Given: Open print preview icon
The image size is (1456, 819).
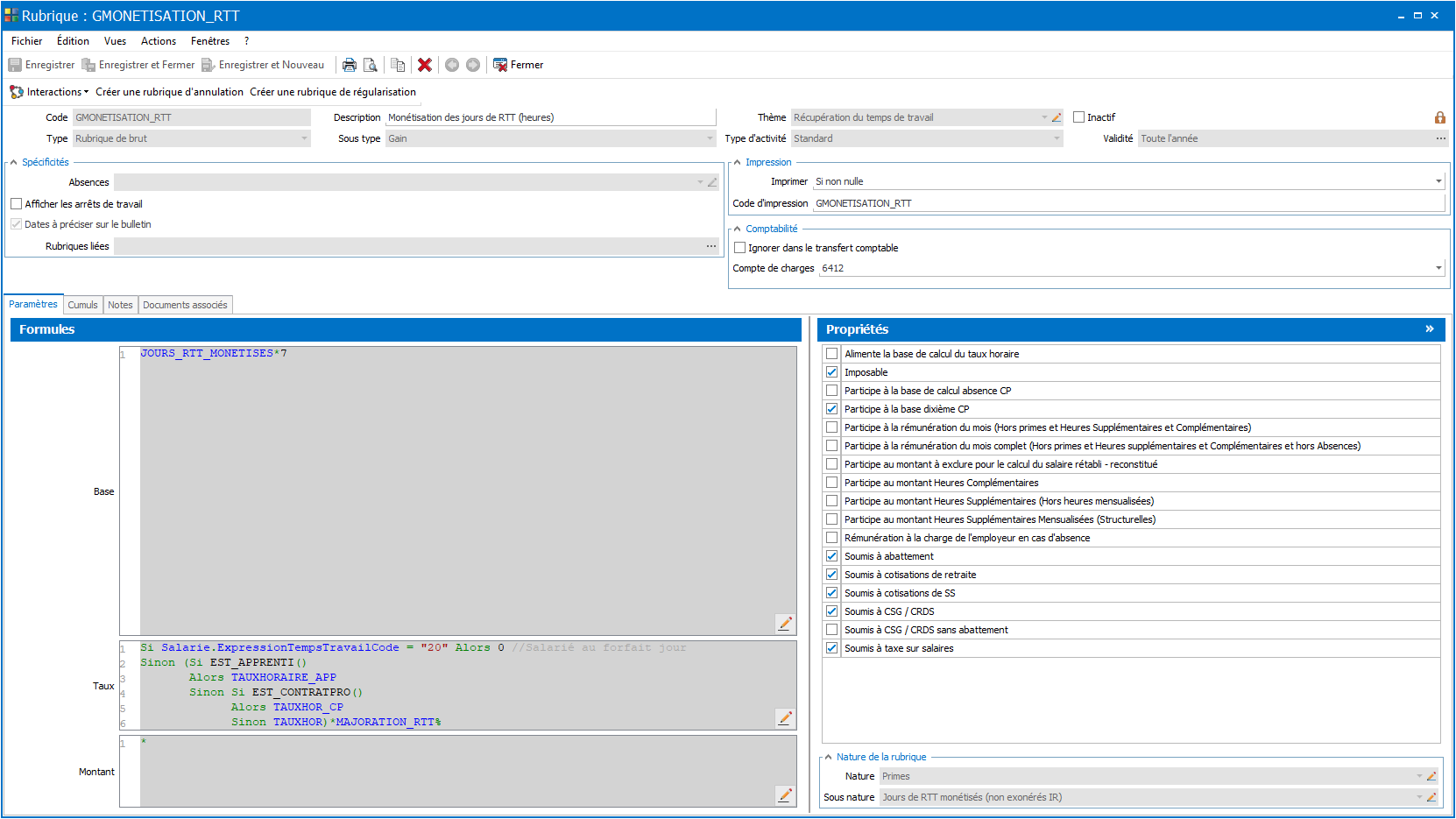Looking at the screenshot, I should click(371, 65).
